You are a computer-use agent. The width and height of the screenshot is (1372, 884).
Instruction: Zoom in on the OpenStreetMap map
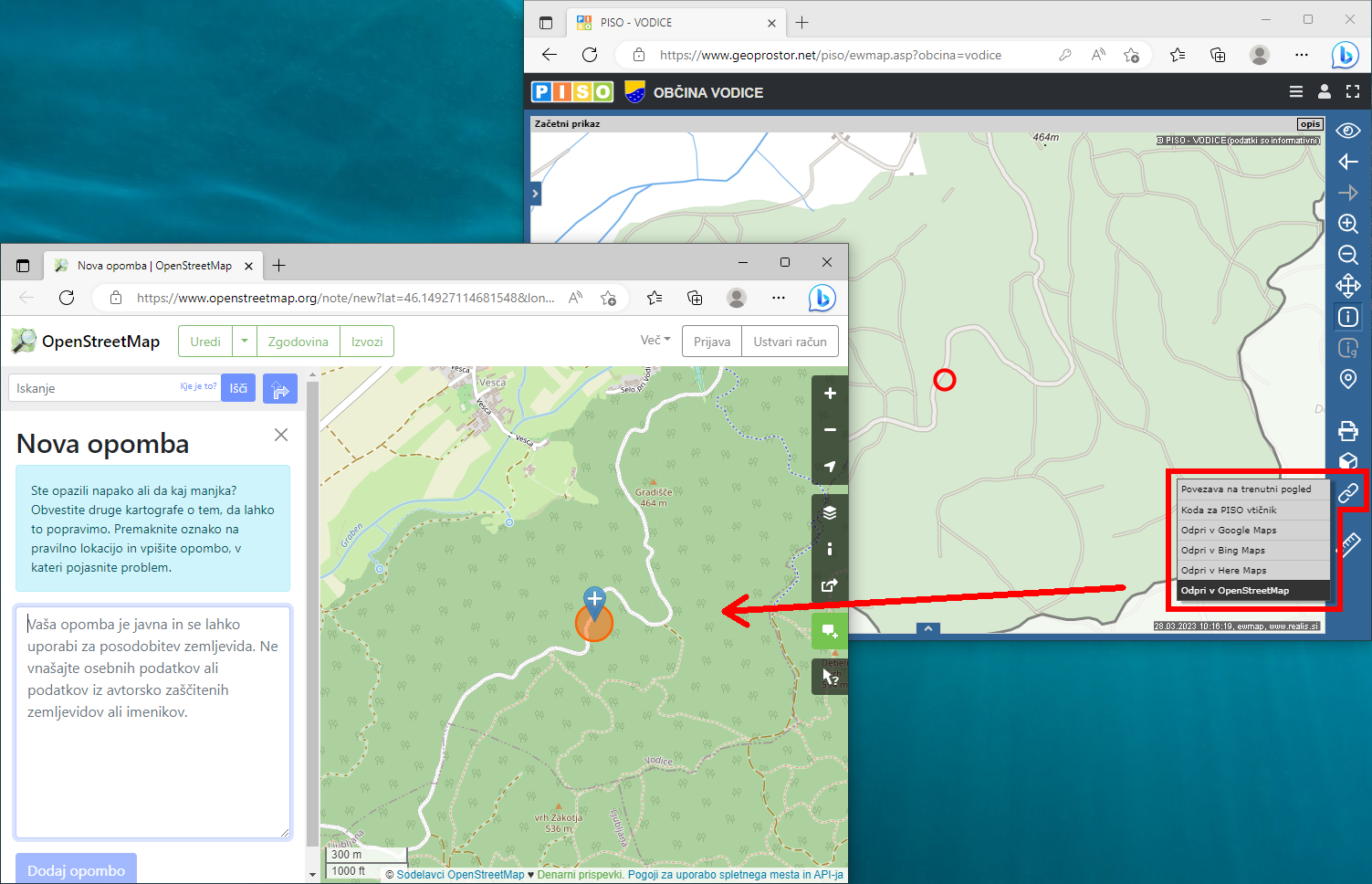click(x=830, y=394)
